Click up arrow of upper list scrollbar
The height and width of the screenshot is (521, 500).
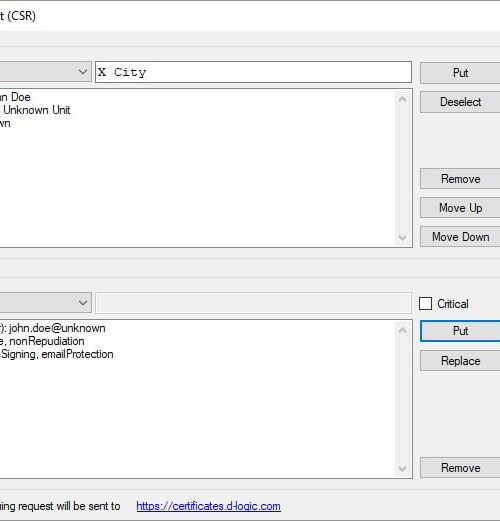pos(402,99)
